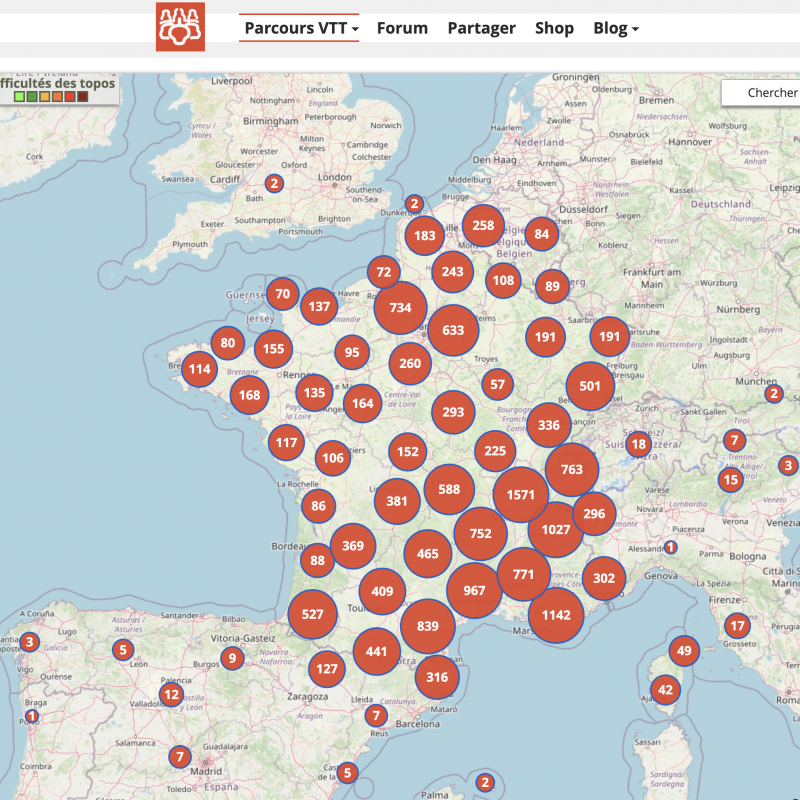The width and height of the screenshot is (800, 800).
Task: Open the Shop link
Action: point(554,28)
